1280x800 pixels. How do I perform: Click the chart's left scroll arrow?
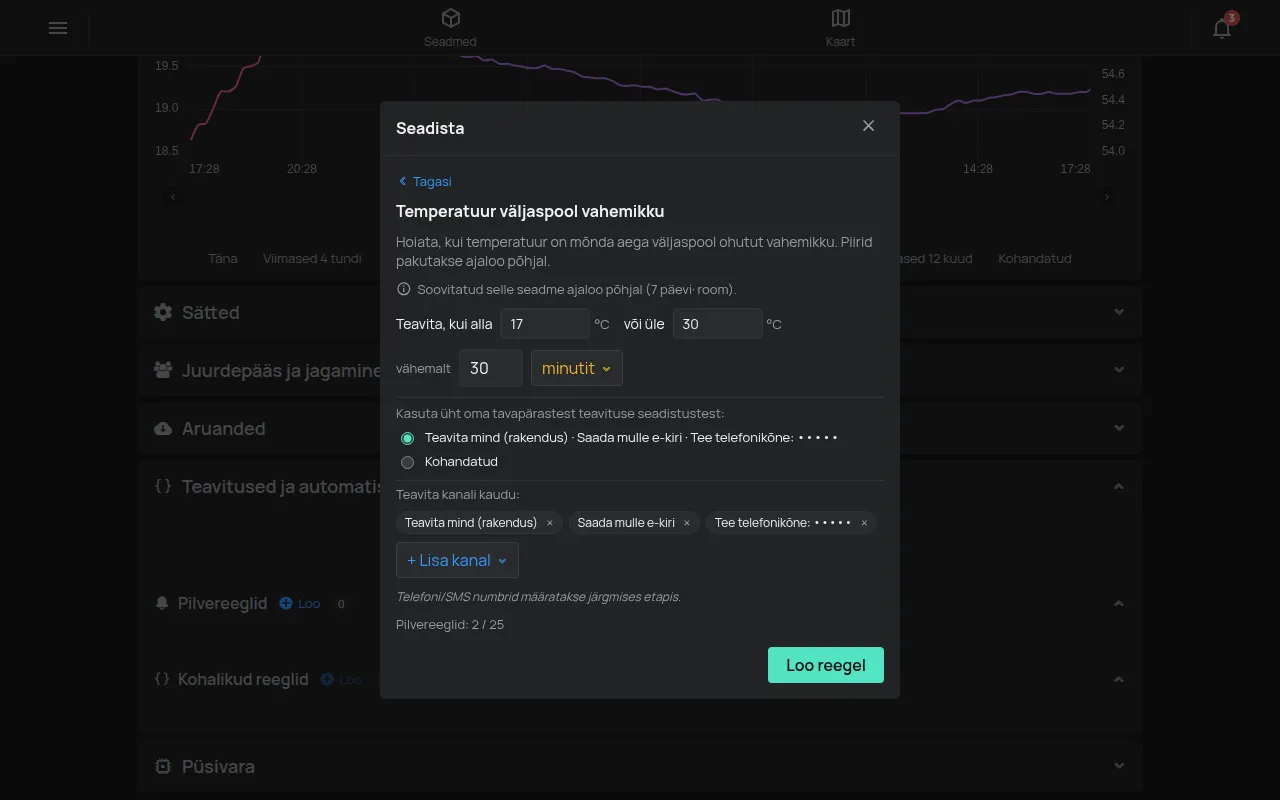173,197
